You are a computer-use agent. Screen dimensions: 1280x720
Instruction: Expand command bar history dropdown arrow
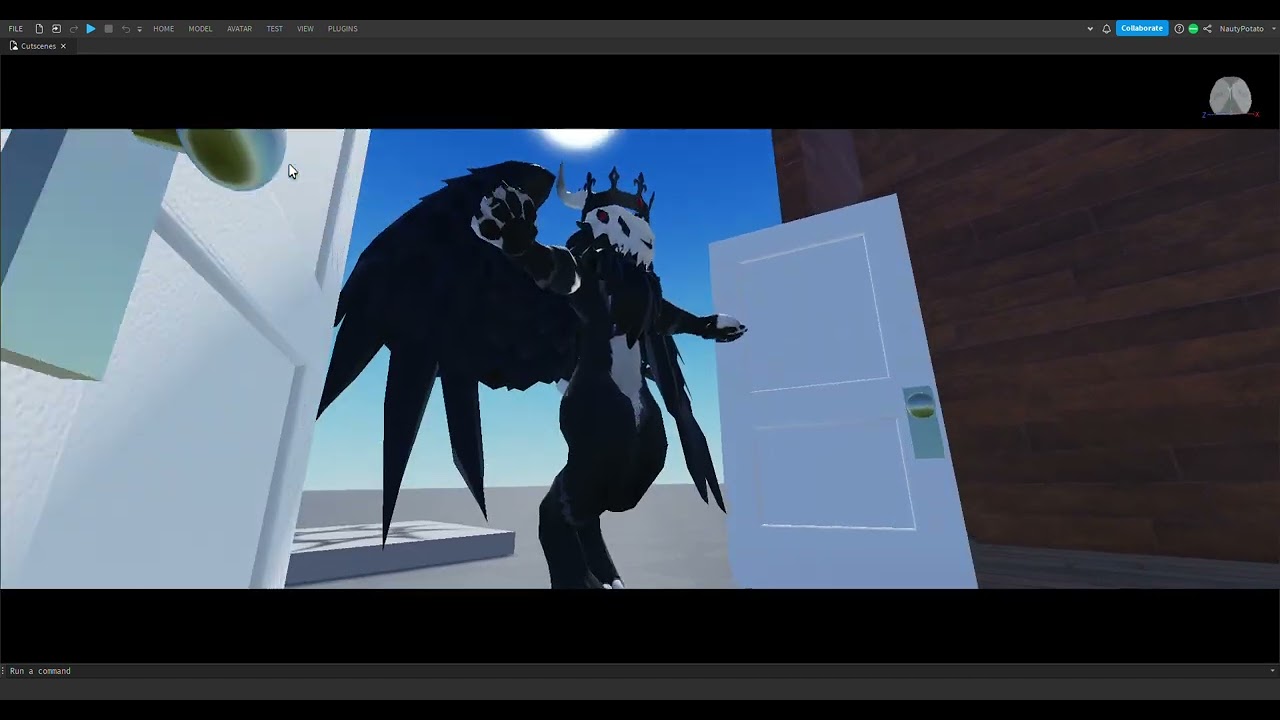(1272, 671)
